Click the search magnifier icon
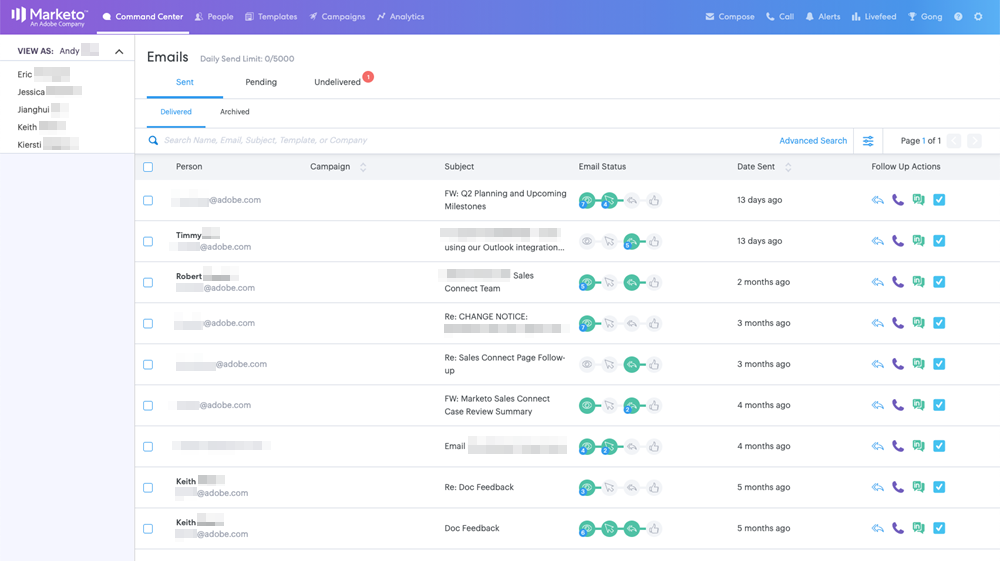 click(x=153, y=140)
